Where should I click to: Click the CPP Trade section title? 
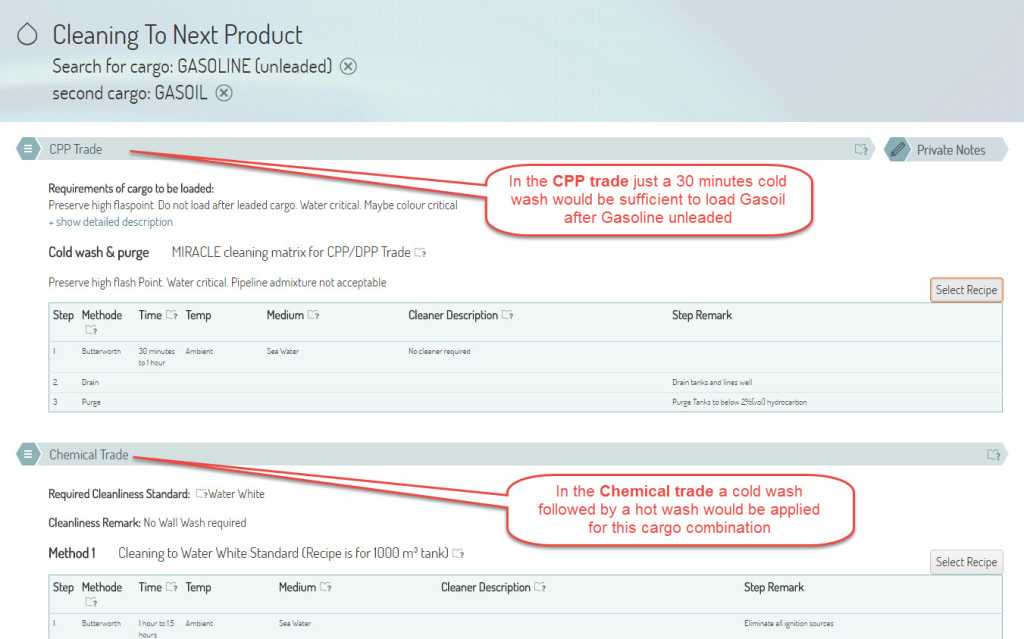coord(76,149)
